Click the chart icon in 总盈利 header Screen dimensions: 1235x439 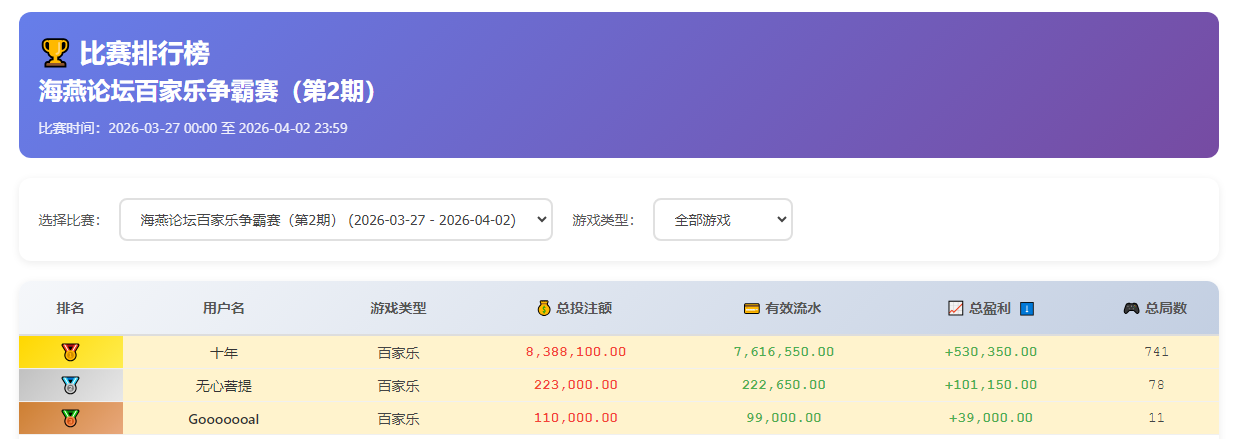tap(955, 308)
